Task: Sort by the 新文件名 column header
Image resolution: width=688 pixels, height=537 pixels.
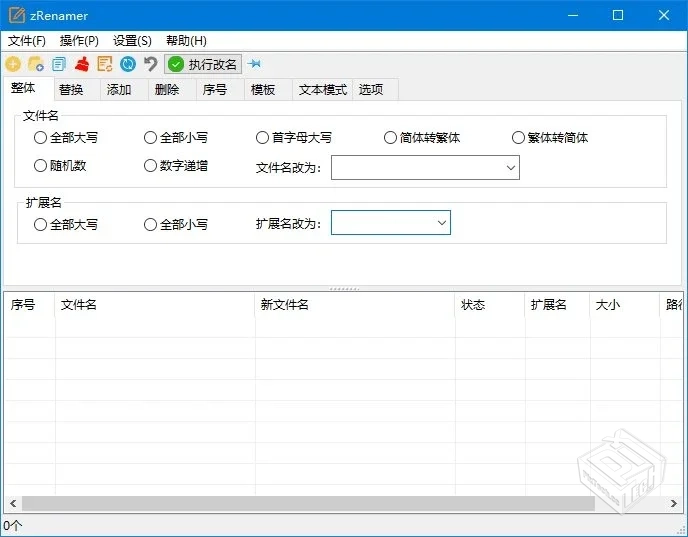Action: click(355, 305)
